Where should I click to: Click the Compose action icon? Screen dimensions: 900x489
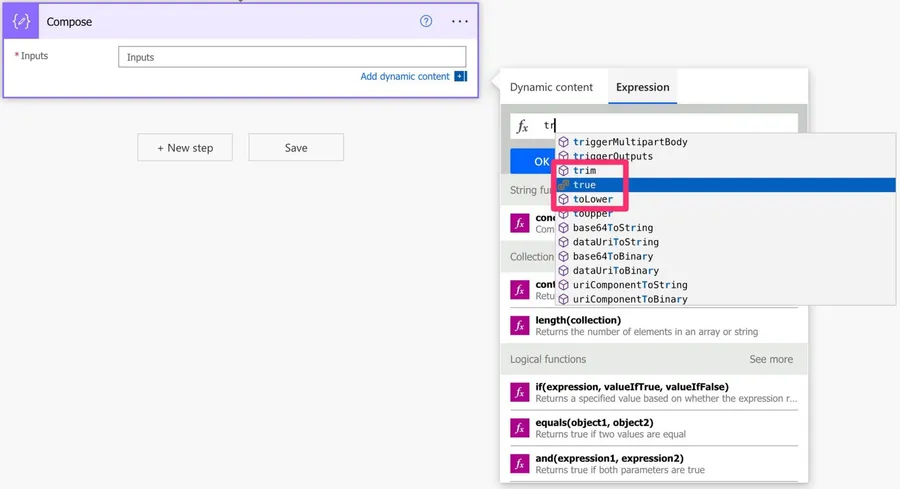(x=21, y=21)
